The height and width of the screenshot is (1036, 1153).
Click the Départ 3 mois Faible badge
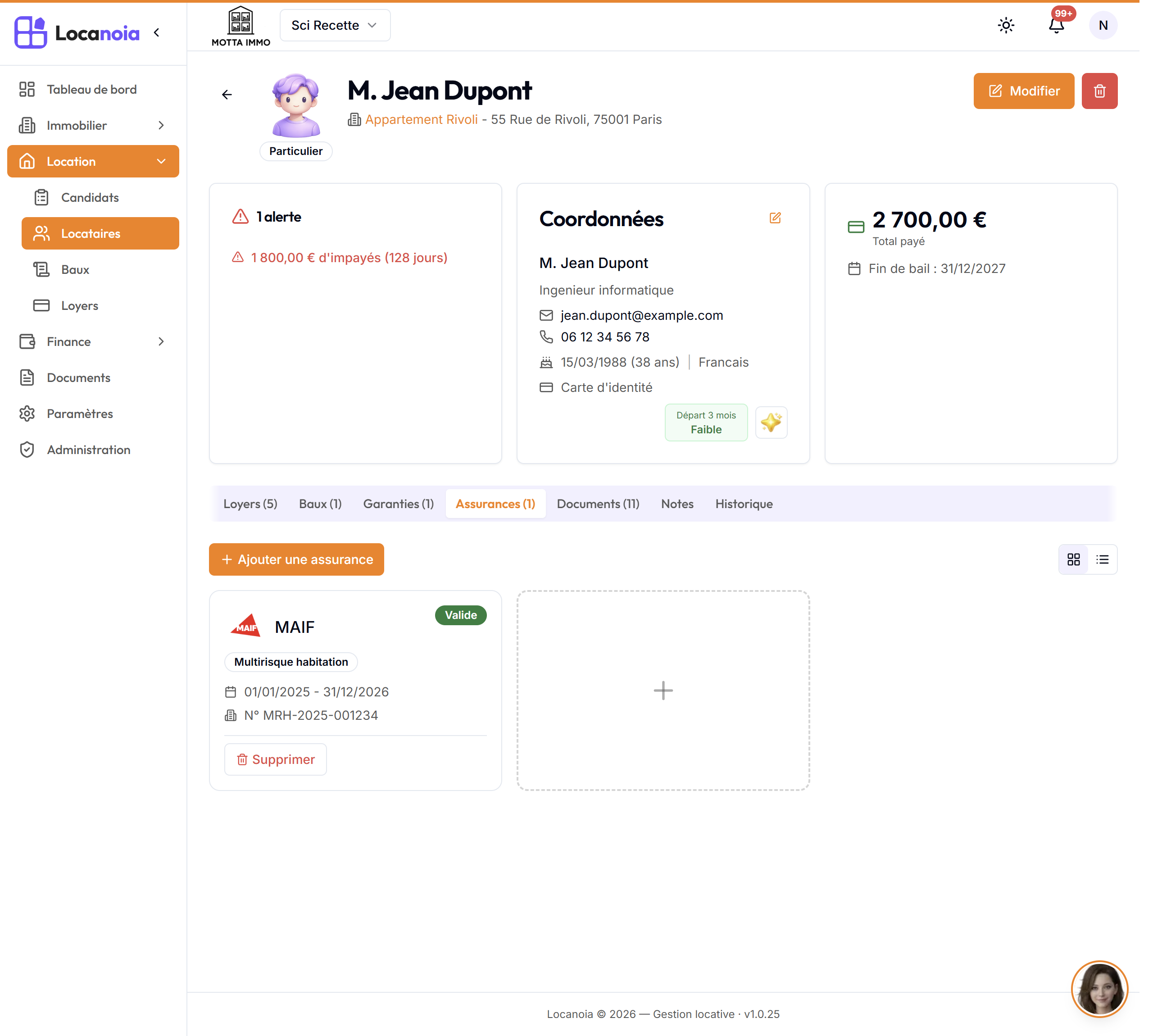point(706,423)
